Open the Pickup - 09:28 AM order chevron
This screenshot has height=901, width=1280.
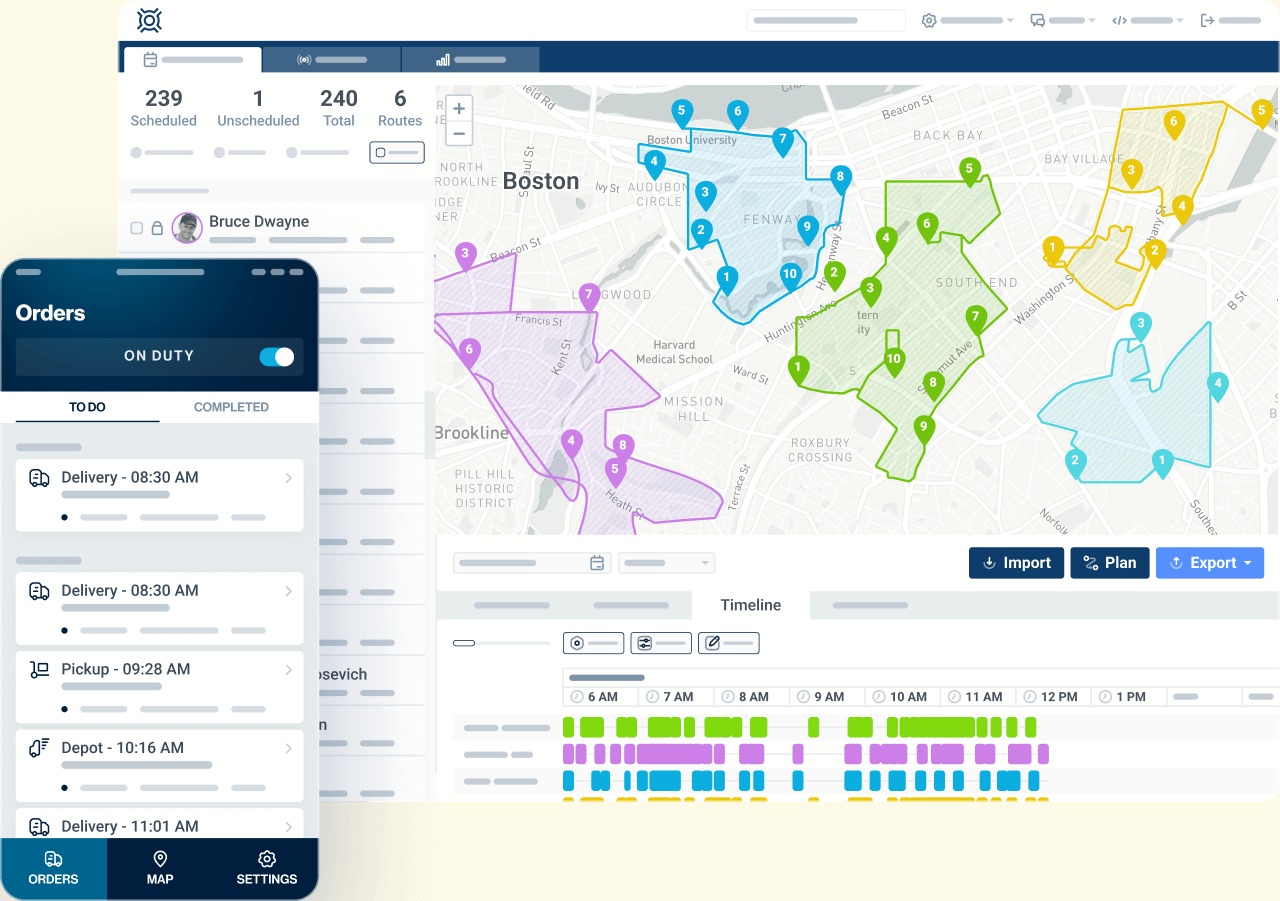[x=288, y=670]
